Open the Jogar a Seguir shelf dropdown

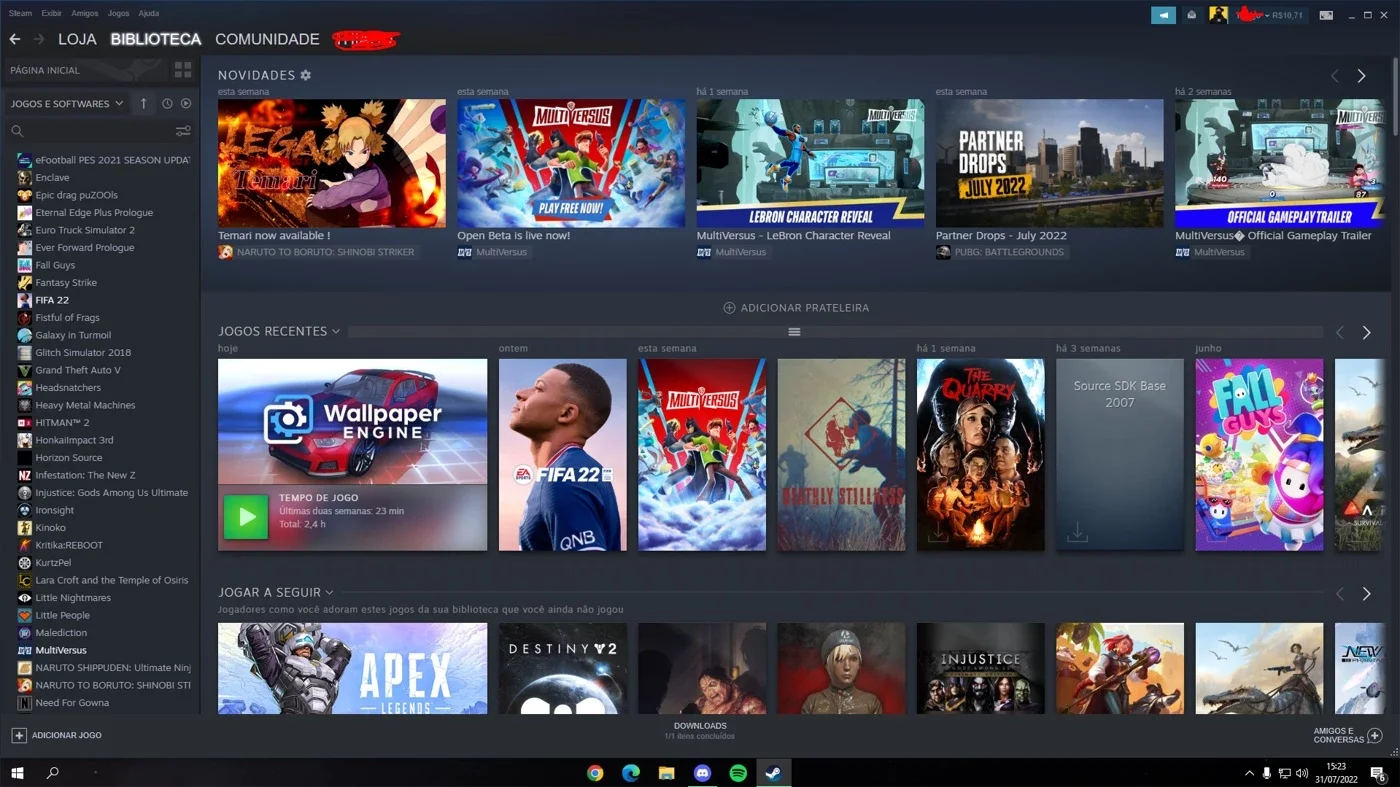tap(329, 593)
